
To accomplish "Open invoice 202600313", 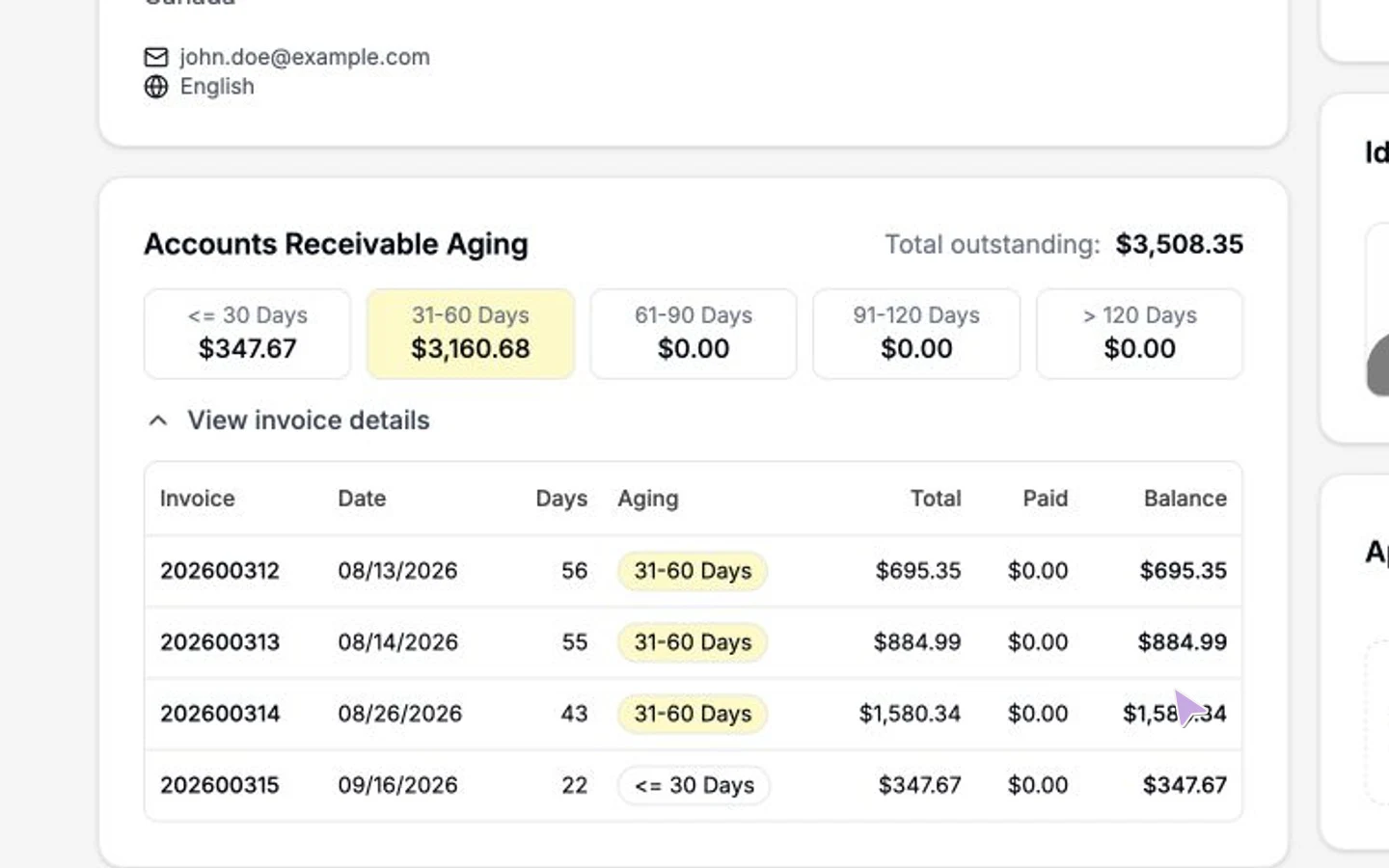I will pos(220,642).
